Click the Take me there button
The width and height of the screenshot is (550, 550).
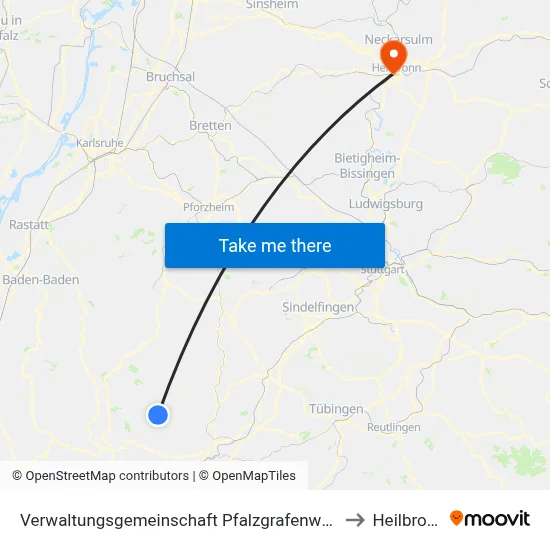(x=275, y=245)
